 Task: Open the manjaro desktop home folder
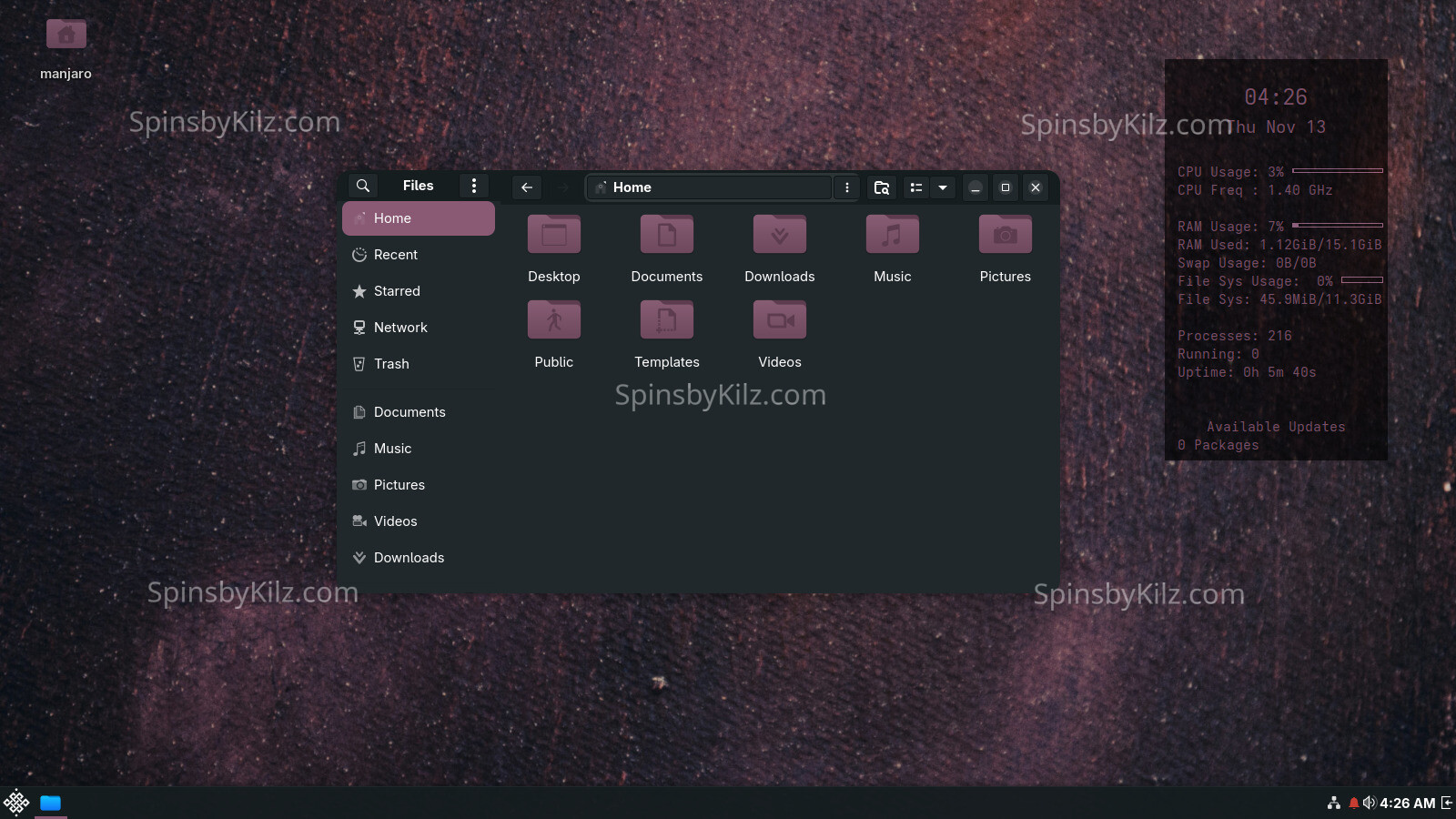[x=66, y=36]
